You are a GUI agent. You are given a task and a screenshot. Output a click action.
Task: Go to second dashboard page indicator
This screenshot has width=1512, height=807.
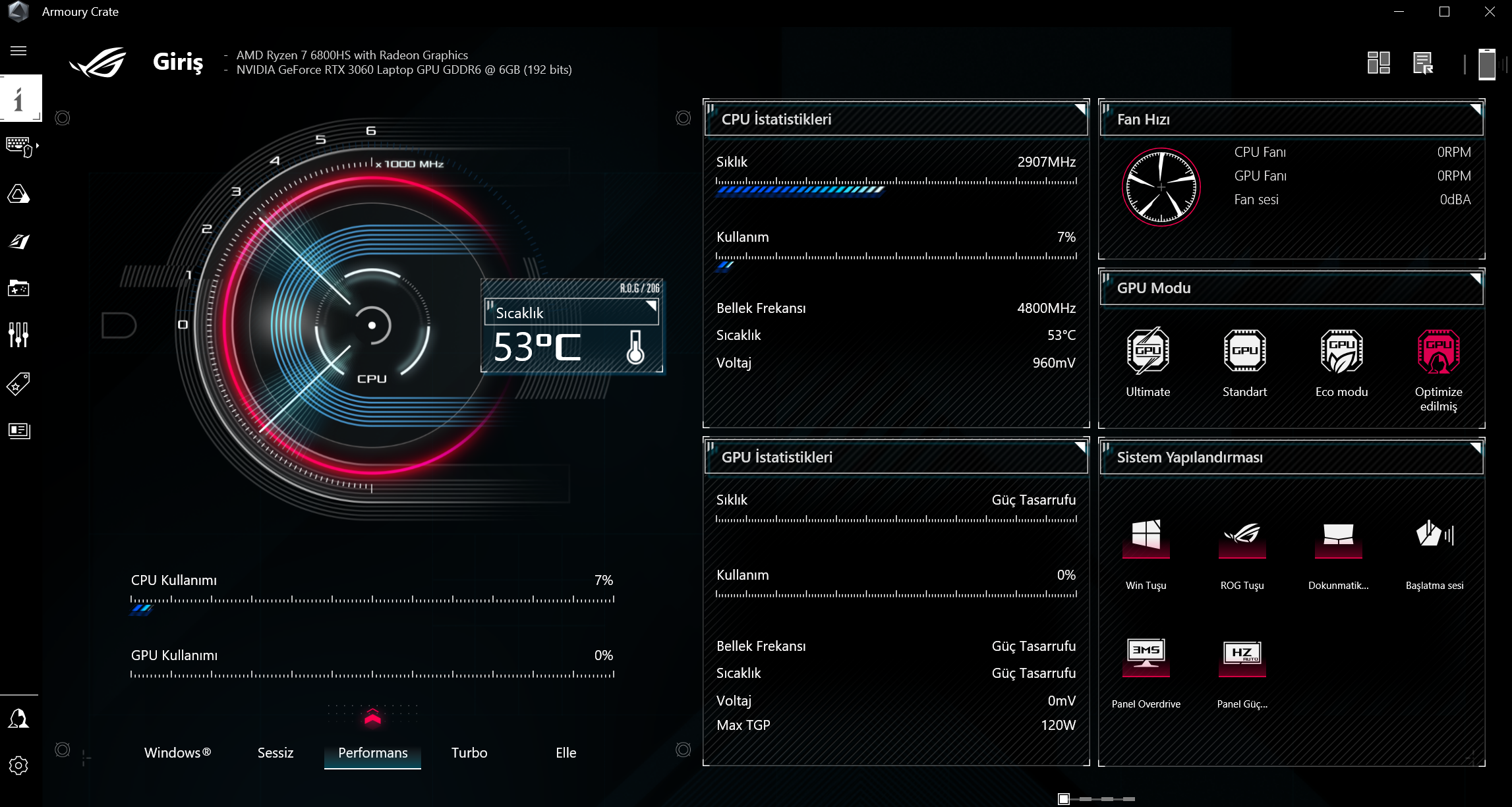tap(1085, 799)
